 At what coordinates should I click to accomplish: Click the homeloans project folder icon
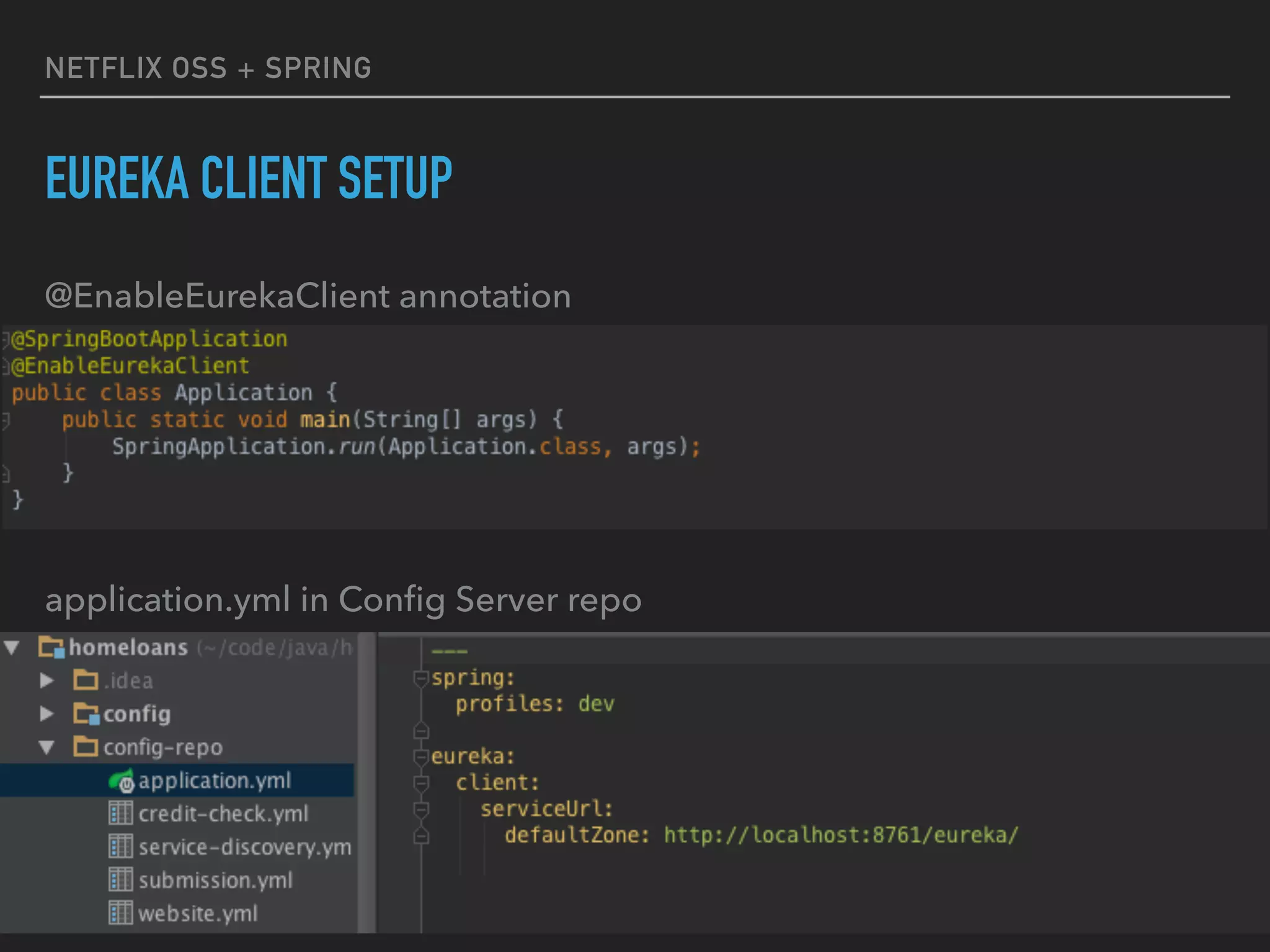(51, 648)
